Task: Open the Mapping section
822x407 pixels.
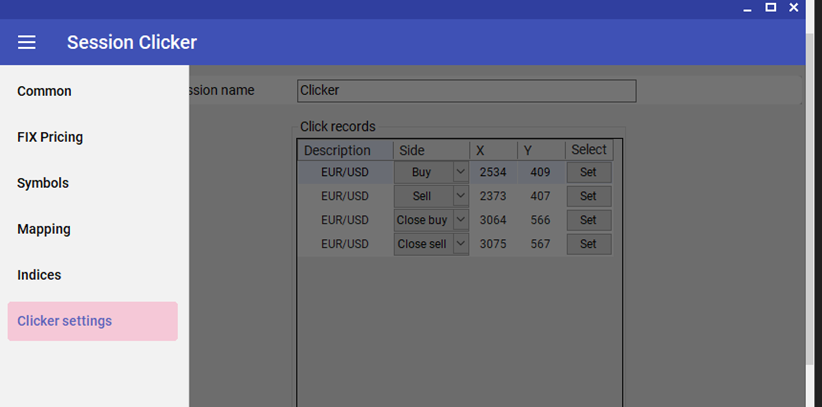Action: 44,229
